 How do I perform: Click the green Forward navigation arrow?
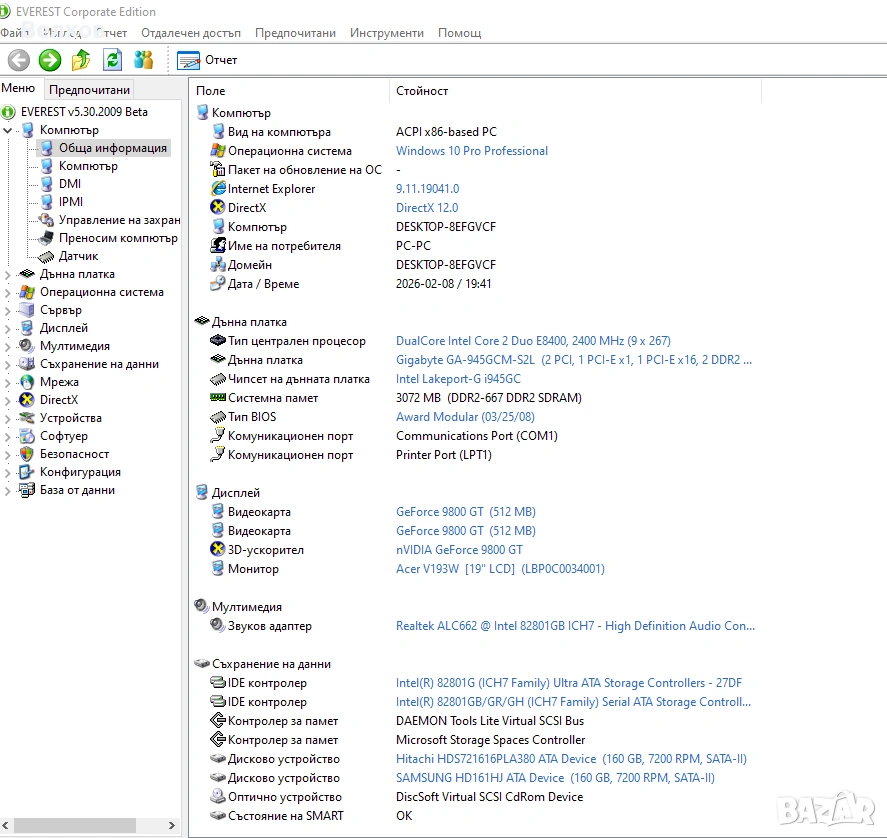pos(50,60)
